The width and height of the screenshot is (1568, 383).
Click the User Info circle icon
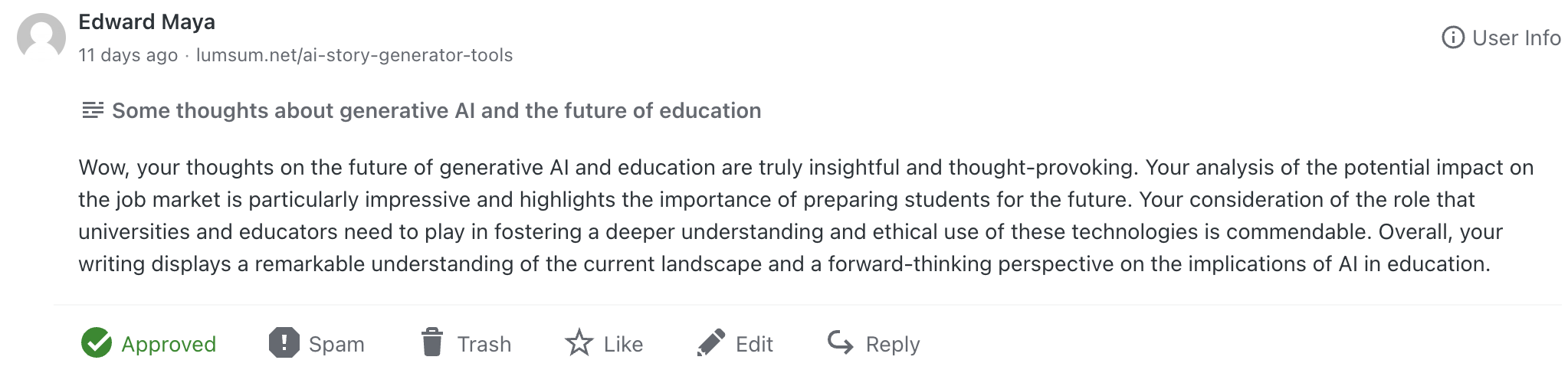(x=1453, y=38)
